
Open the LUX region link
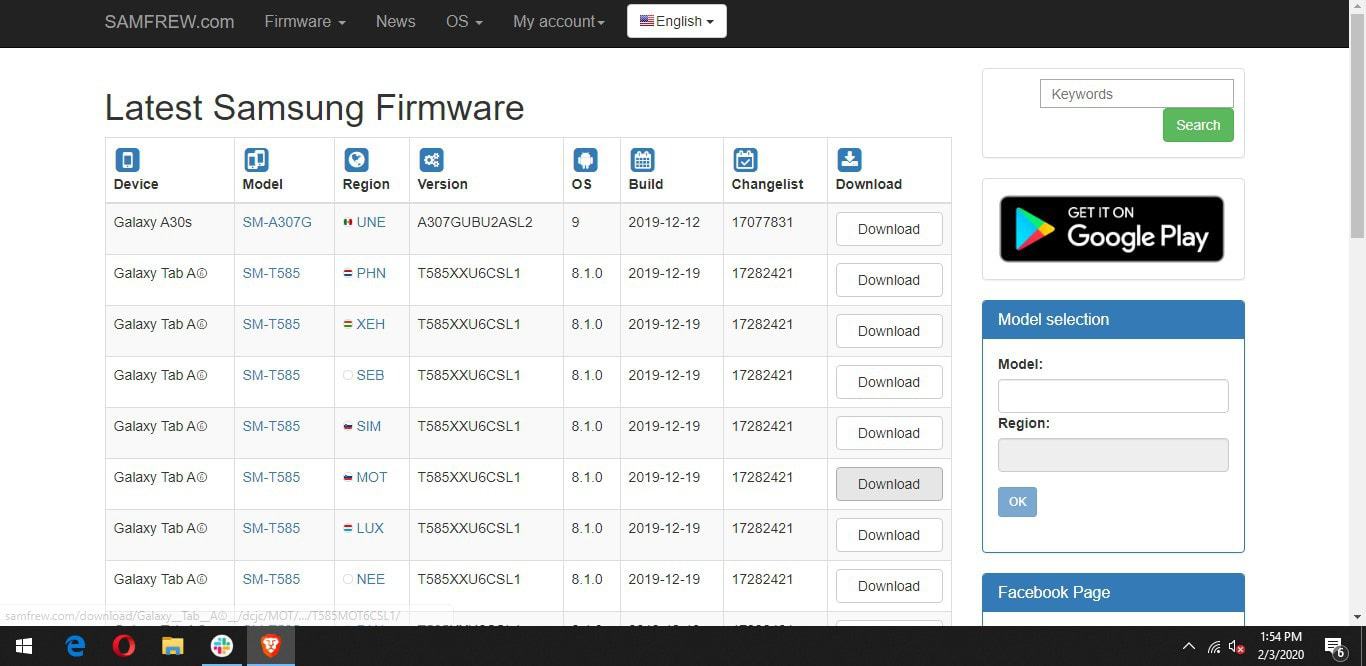pyautogui.click(x=370, y=528)
